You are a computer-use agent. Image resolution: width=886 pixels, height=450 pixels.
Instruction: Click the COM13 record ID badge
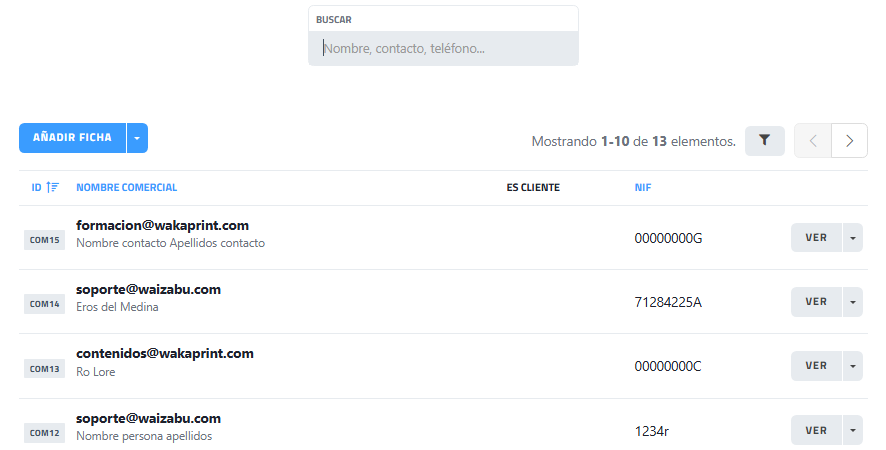coord(45,368)
